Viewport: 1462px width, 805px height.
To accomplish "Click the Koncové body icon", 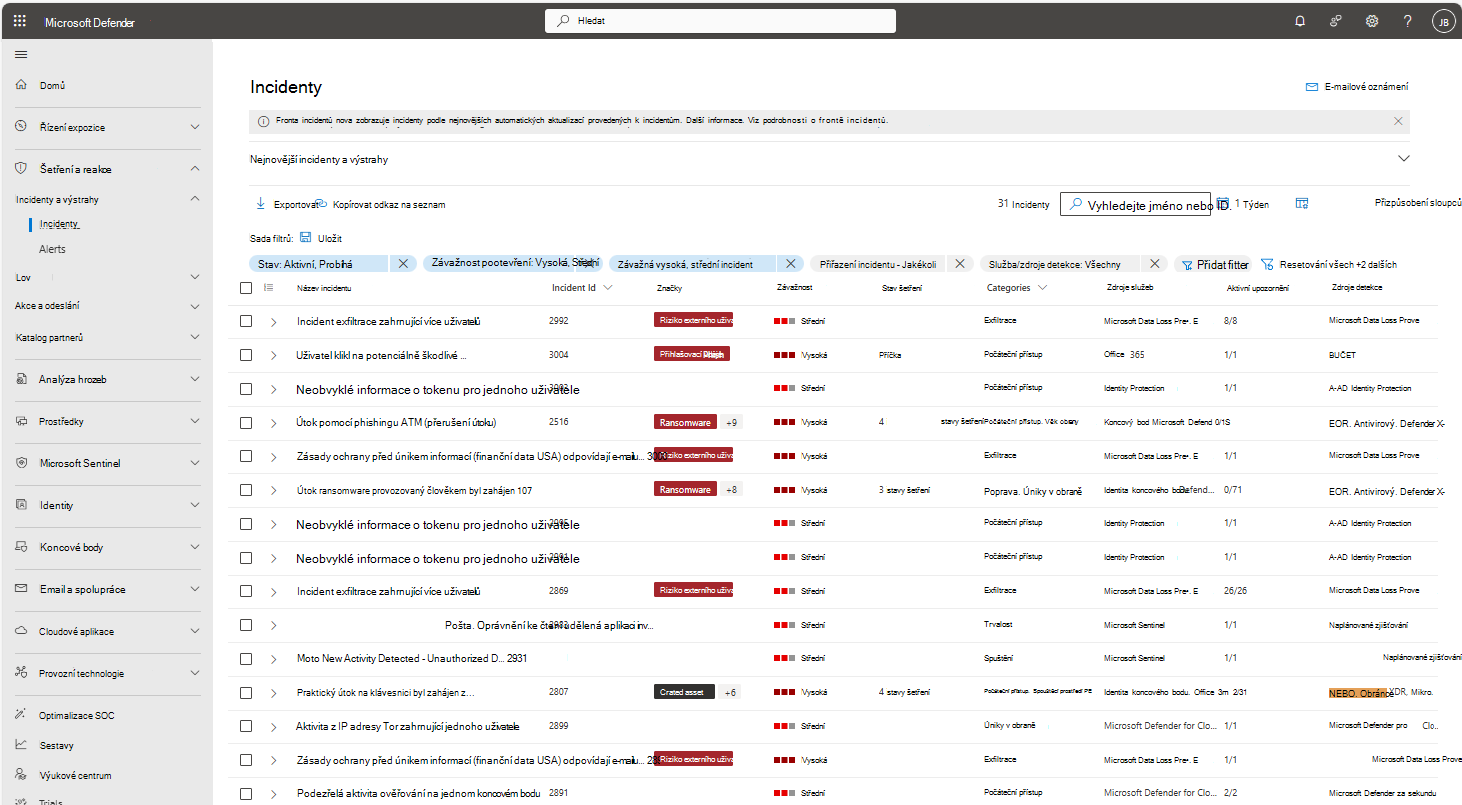I will (x=22, y=547).
